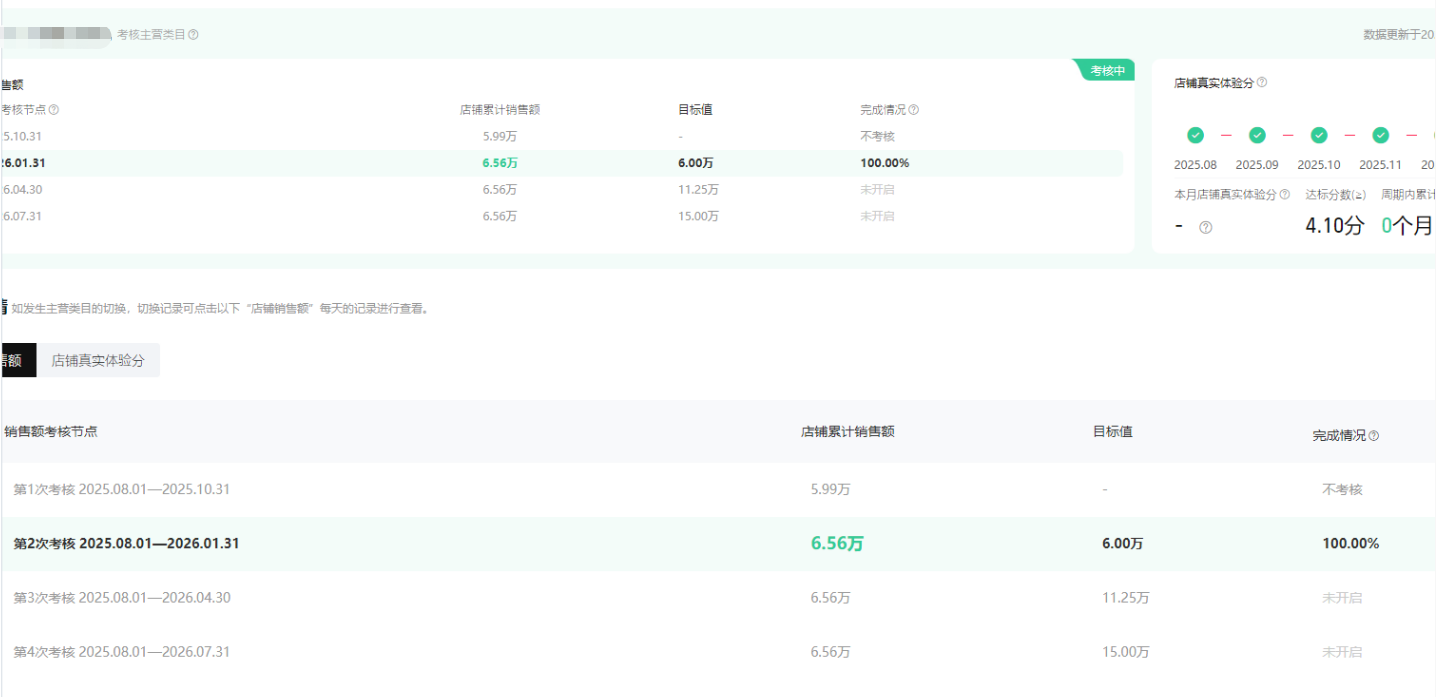This screenshot has height=697, width=1436.
Task: Select the black 销售额 tab
Action: pyautogui.click(x=14, y=360)
